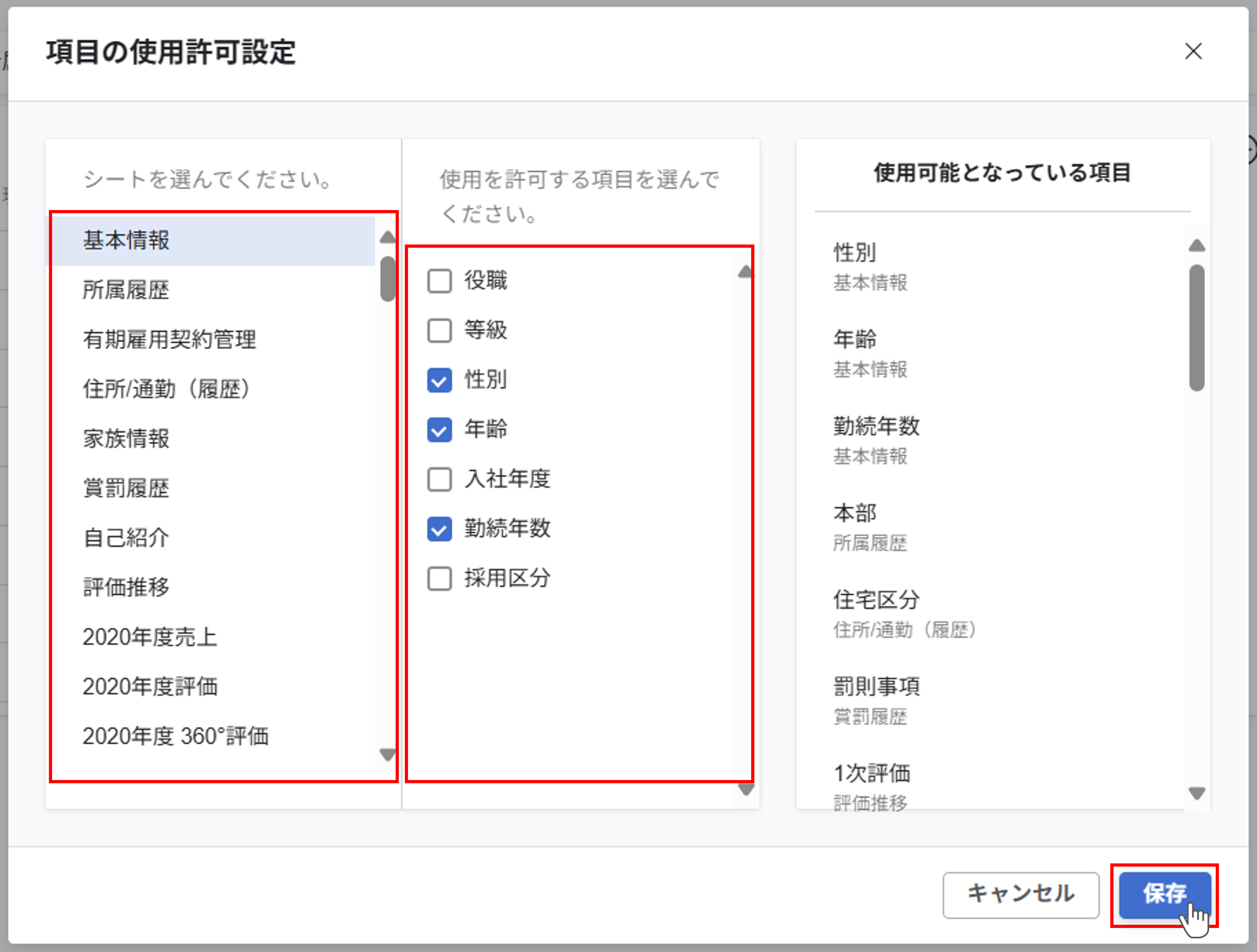Select the 所属履歴 sheet

[126, 290]
